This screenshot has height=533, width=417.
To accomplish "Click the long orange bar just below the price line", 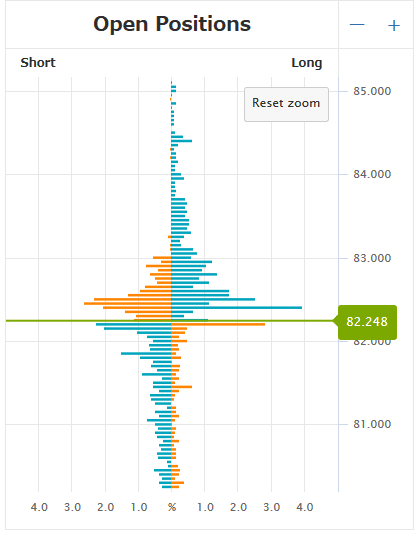I will [218, 324].
